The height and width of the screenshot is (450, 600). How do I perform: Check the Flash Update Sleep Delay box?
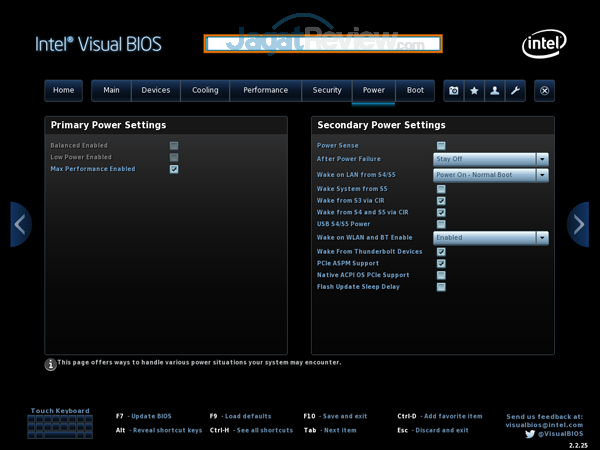coord(441,287)
